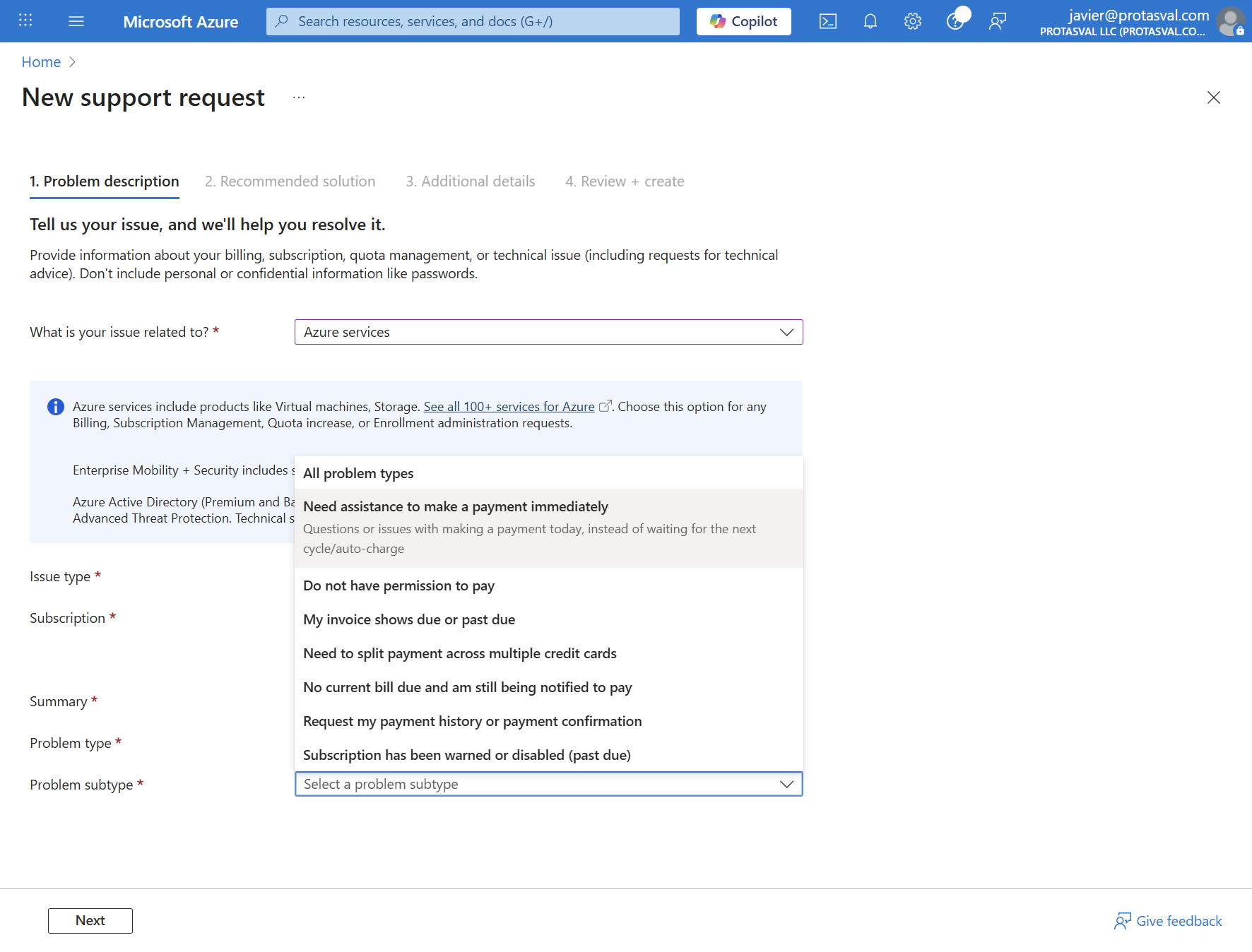This screenshot has width=1252, height=952.
Task: Focus the search resources field
Action: tap(473, 21)
